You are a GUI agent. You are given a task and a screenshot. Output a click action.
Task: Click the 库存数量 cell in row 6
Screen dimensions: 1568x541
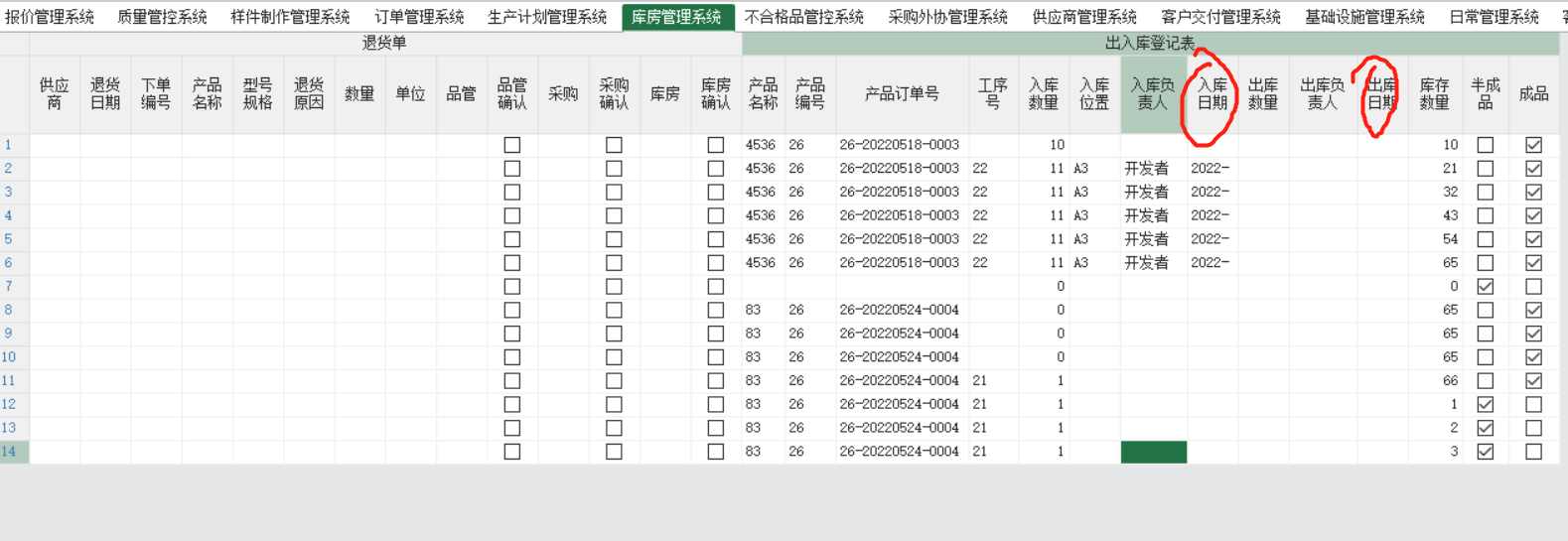coord(1434,263)
